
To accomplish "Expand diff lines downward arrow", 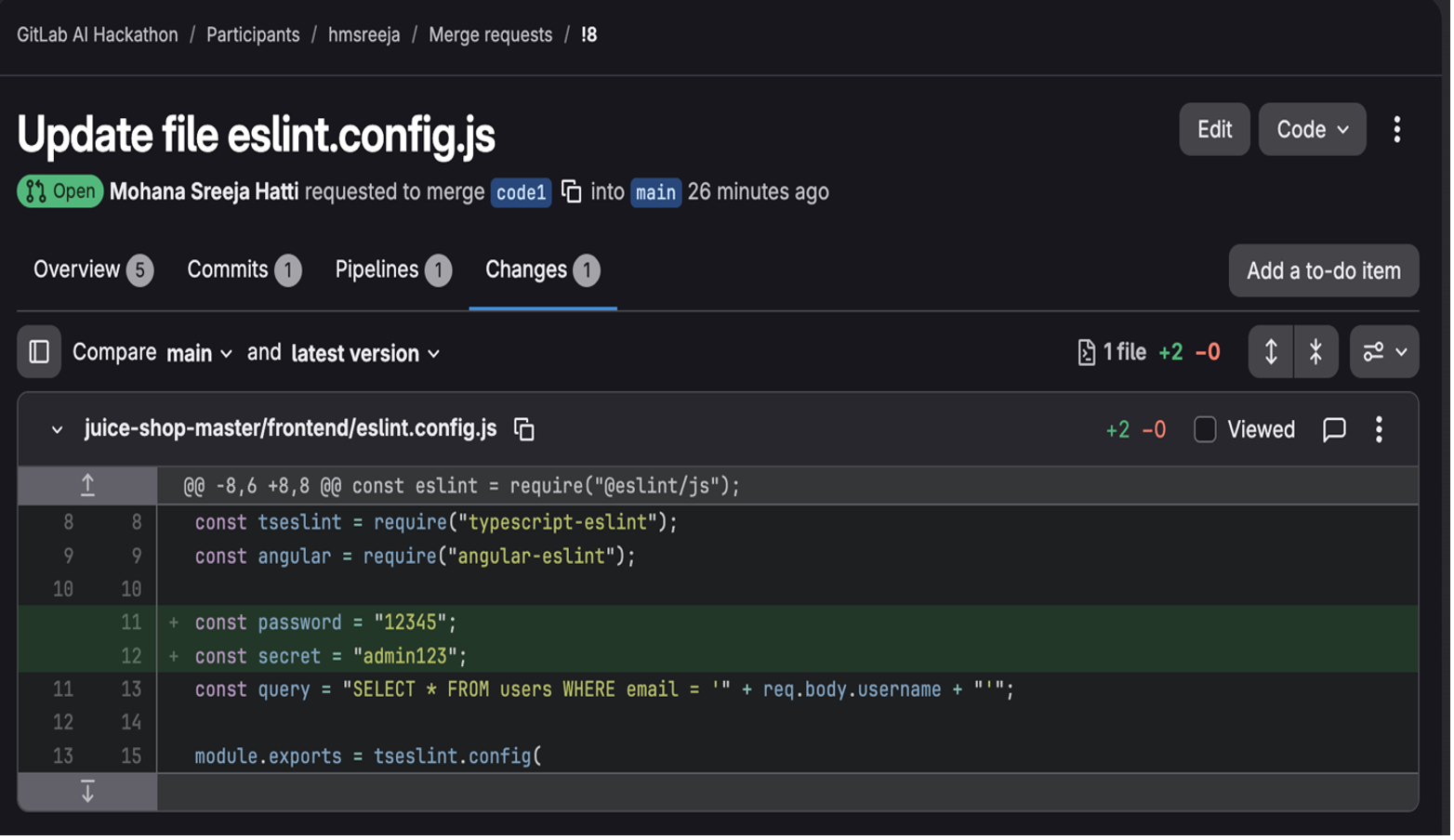I will click(87, 792).
